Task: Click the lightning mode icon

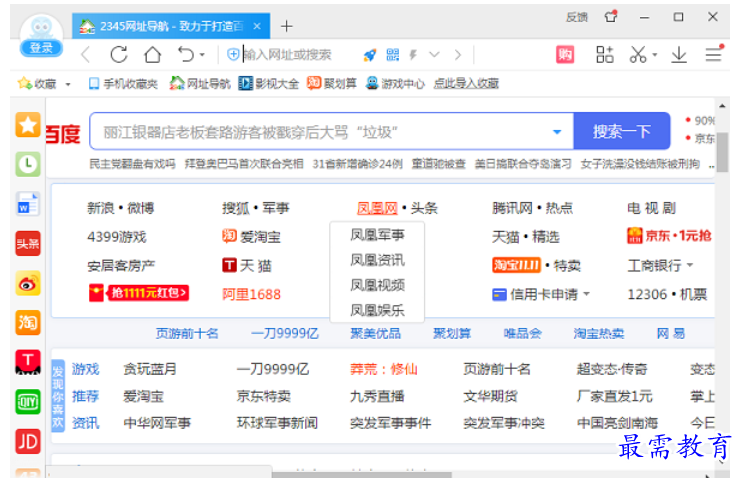Action: (413, 55)
